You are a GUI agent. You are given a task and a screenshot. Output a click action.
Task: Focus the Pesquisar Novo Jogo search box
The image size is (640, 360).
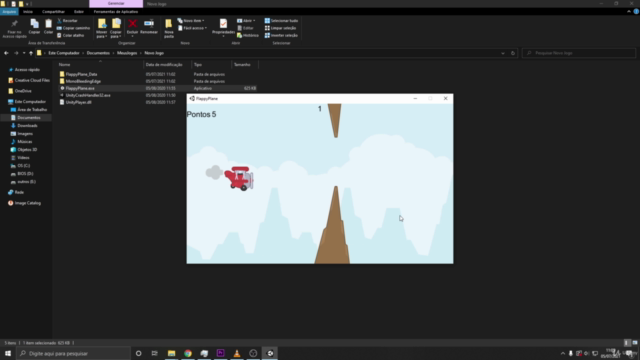tap(579, 53)
